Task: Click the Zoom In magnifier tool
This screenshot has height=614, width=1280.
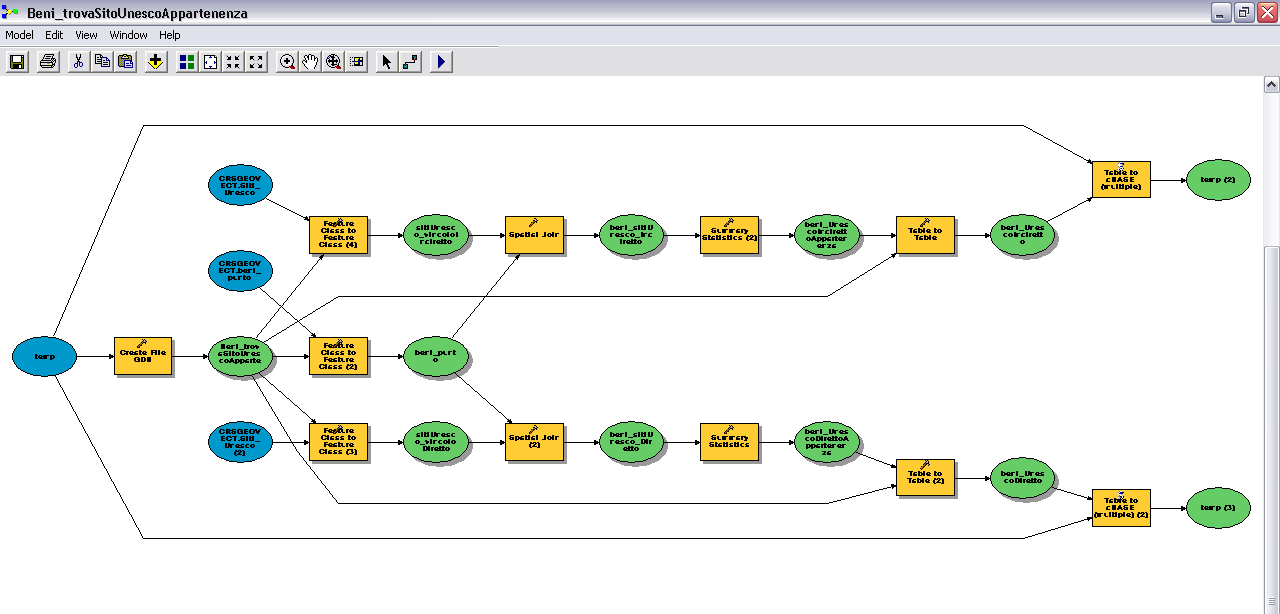Action: pos(287,62)
